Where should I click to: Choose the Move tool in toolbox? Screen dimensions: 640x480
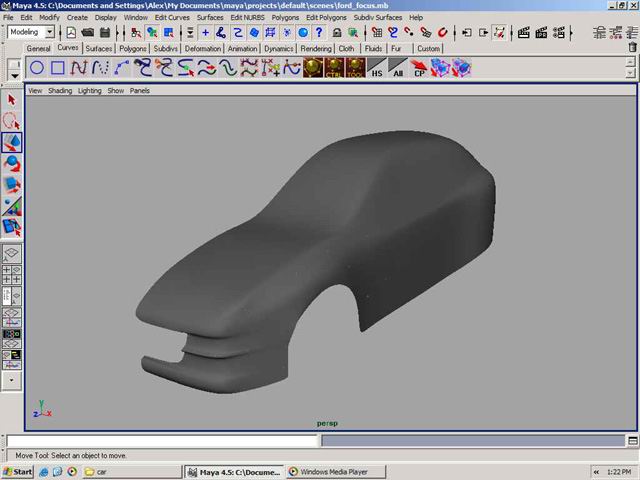pos(12,143)
